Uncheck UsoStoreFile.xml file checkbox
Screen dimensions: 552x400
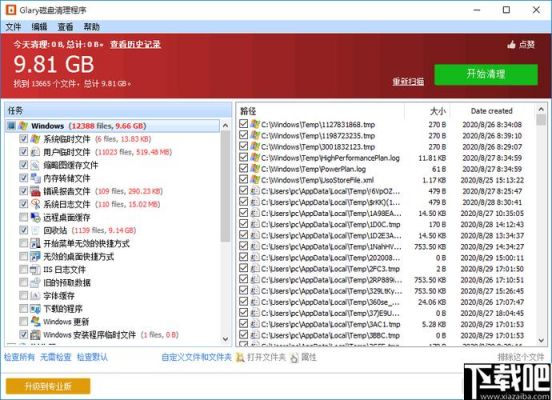pos(243,180)
